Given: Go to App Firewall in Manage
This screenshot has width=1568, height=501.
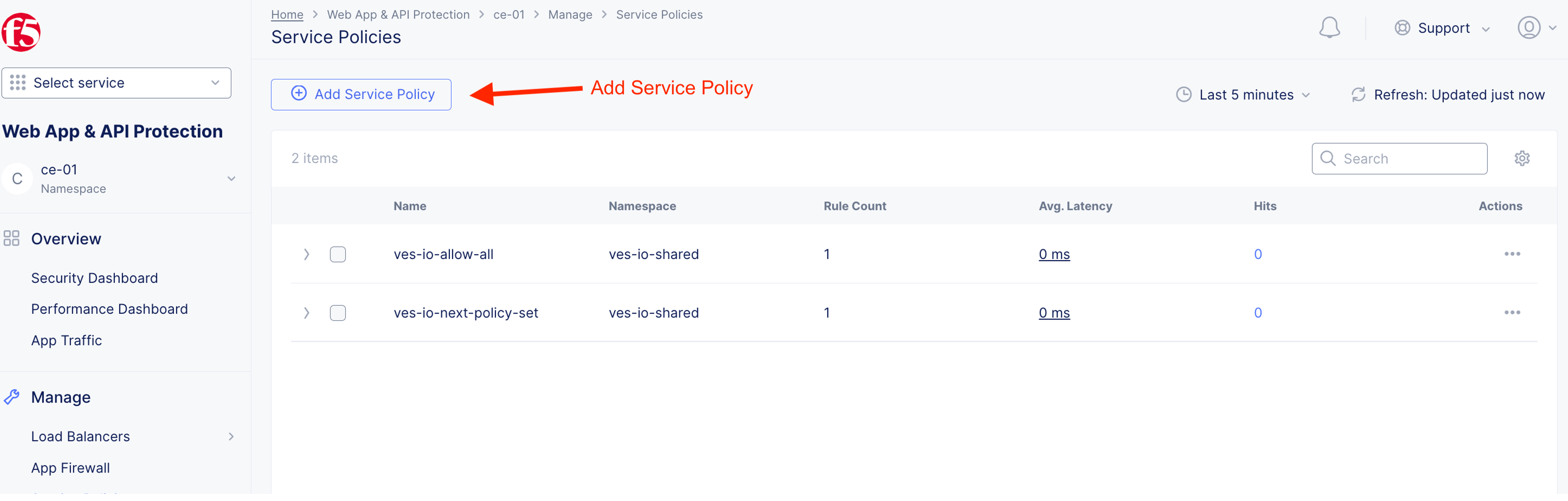Looking at the screenshot, I should [x=70, y=468].
